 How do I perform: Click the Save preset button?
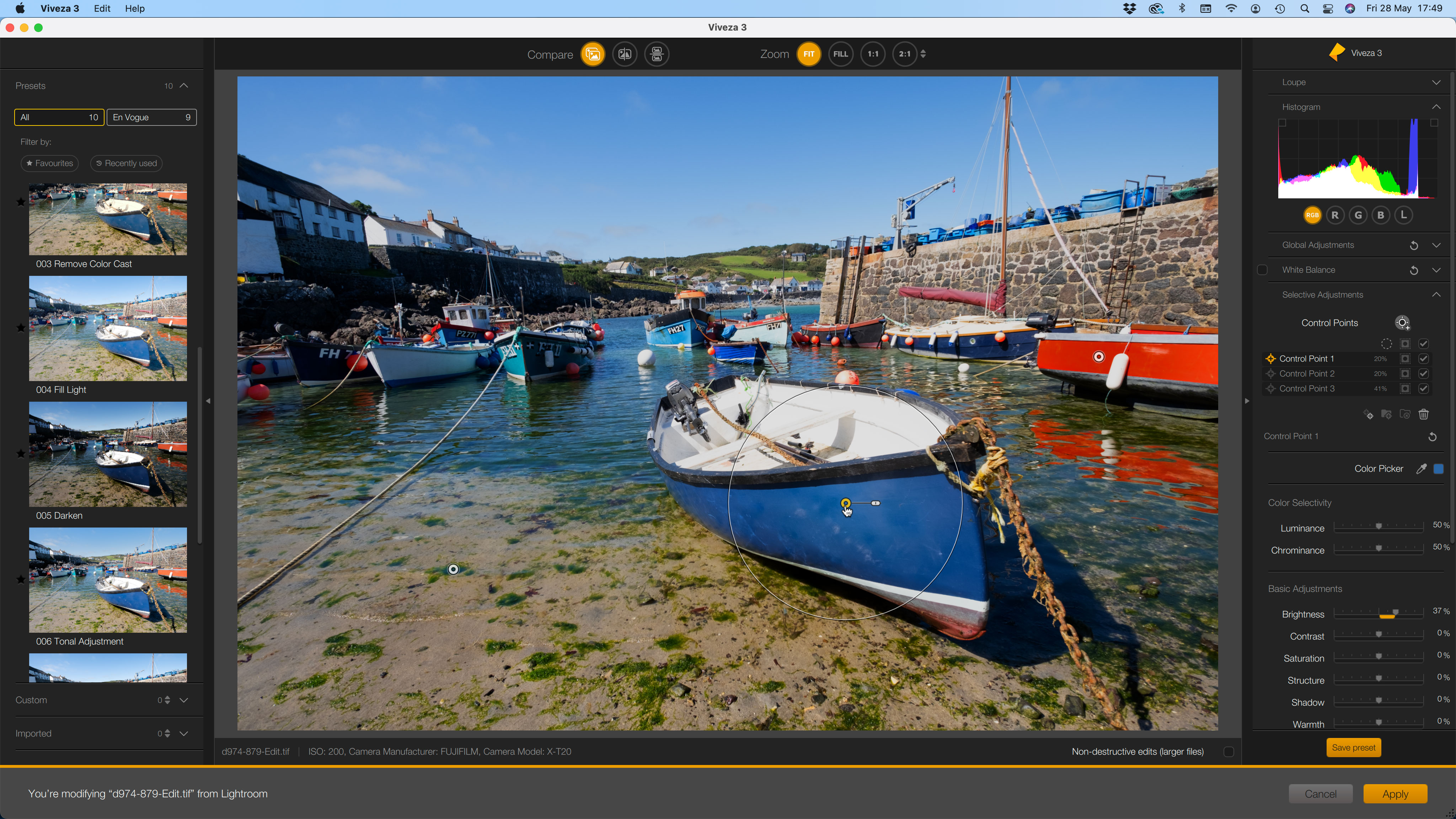(1353, 748)
